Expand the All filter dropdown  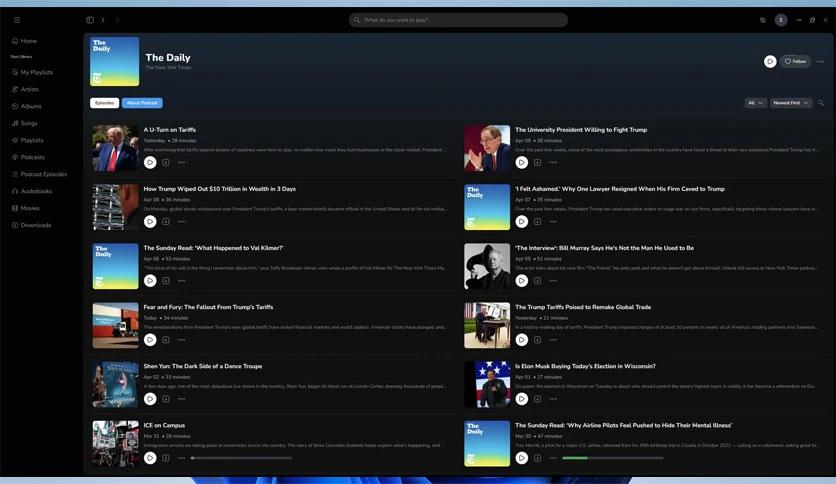pos(755,103)
